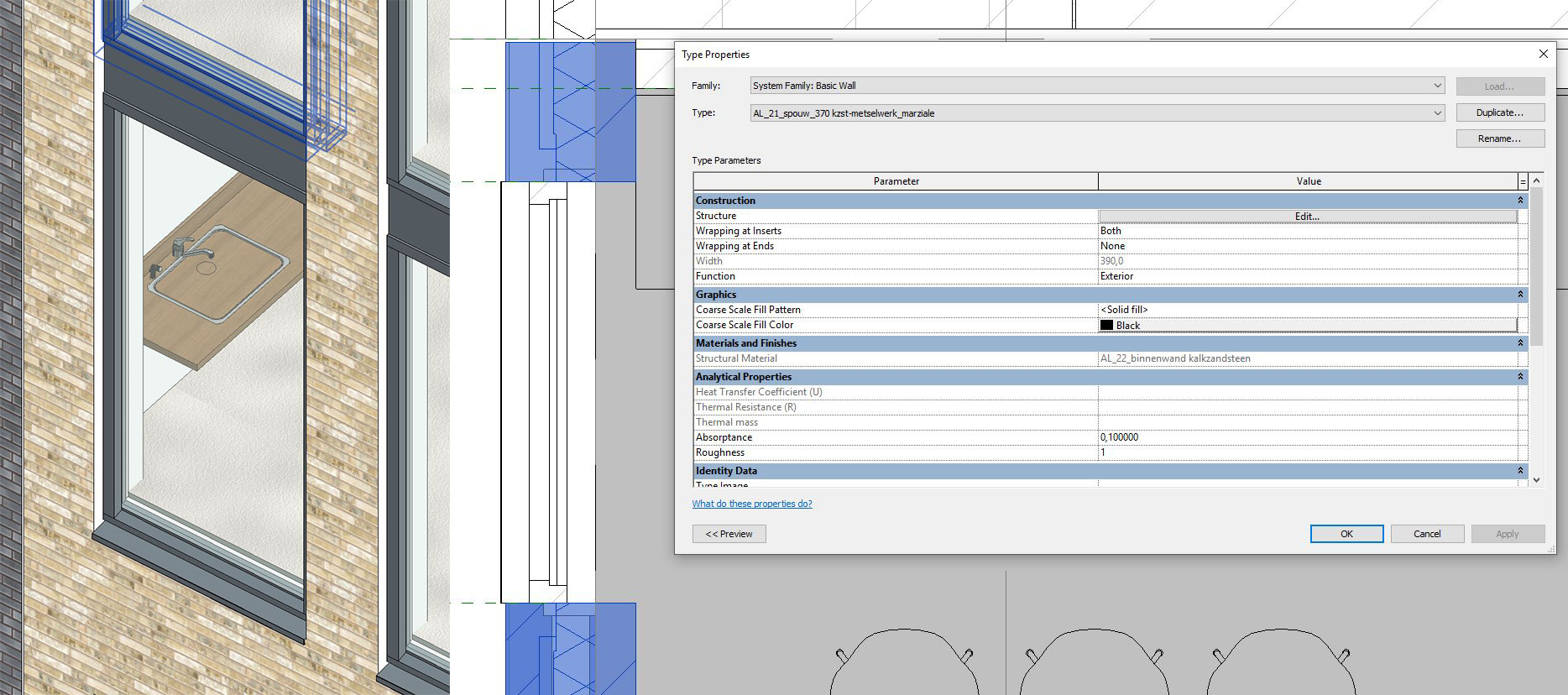This screenshot has width=1568, height=695.
Task: Collapse the Identity Data group
Action: coord(1519,471)
